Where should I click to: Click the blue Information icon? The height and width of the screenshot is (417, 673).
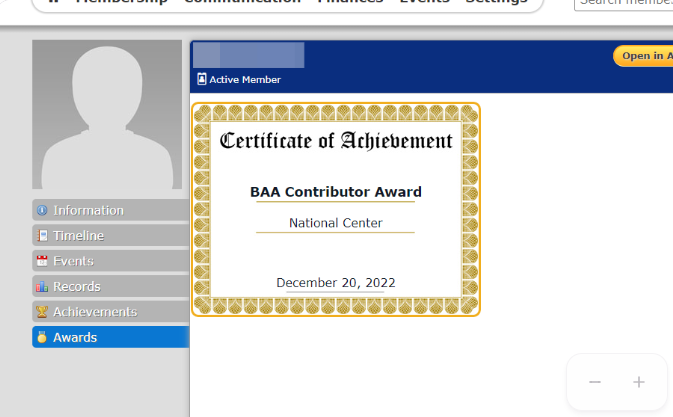pos(42,210)
